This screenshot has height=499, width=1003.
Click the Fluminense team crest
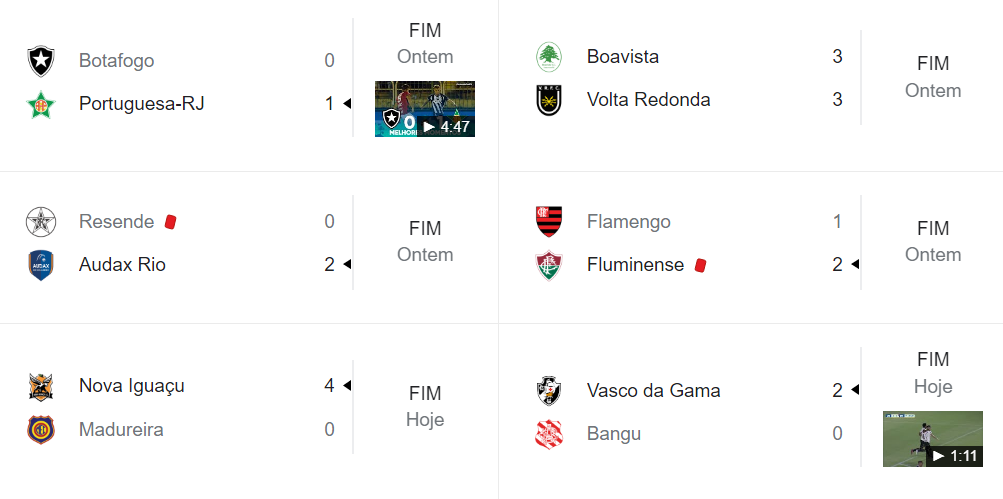click(x=549, y=265)
